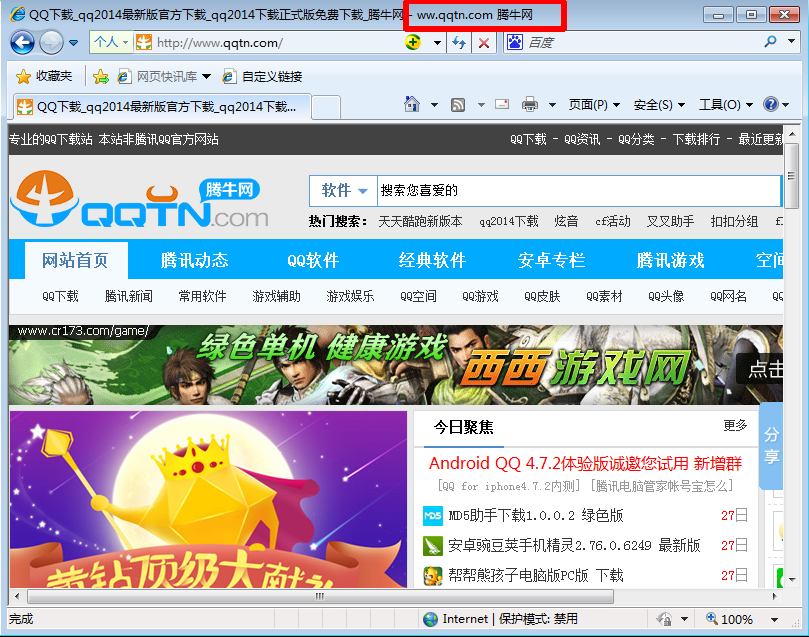Image resolution: width=809 pixels, height=637 pixels.
Task: Open the 软件 search category dropdown
Action: click(345, 190)
